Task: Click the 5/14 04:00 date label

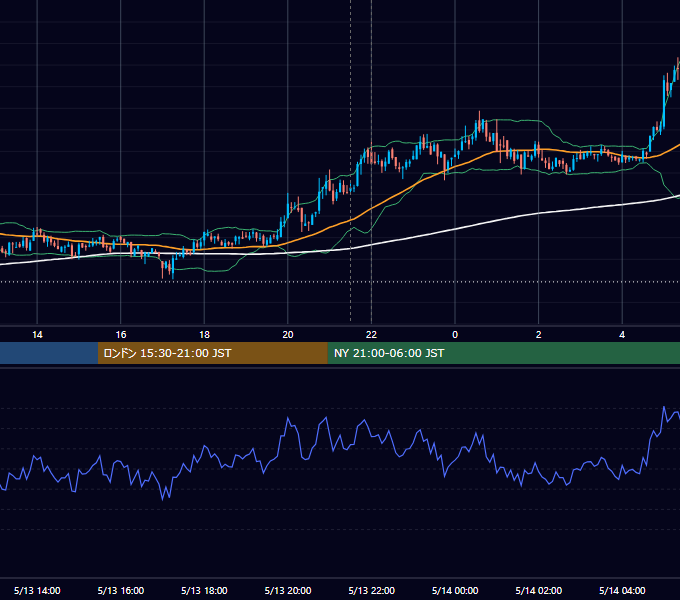Action: [622, 590]
